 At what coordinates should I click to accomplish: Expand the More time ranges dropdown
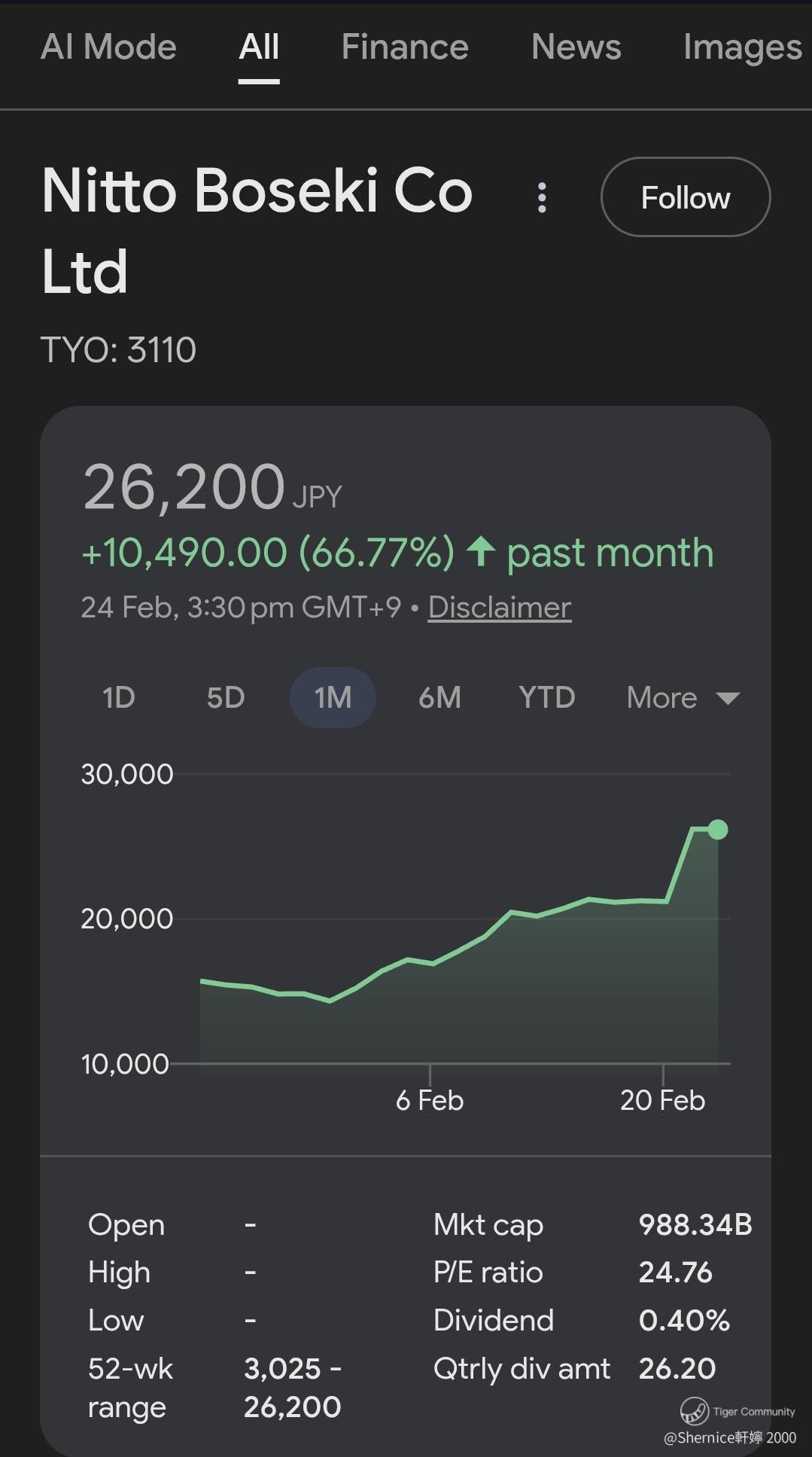[662, 697]
